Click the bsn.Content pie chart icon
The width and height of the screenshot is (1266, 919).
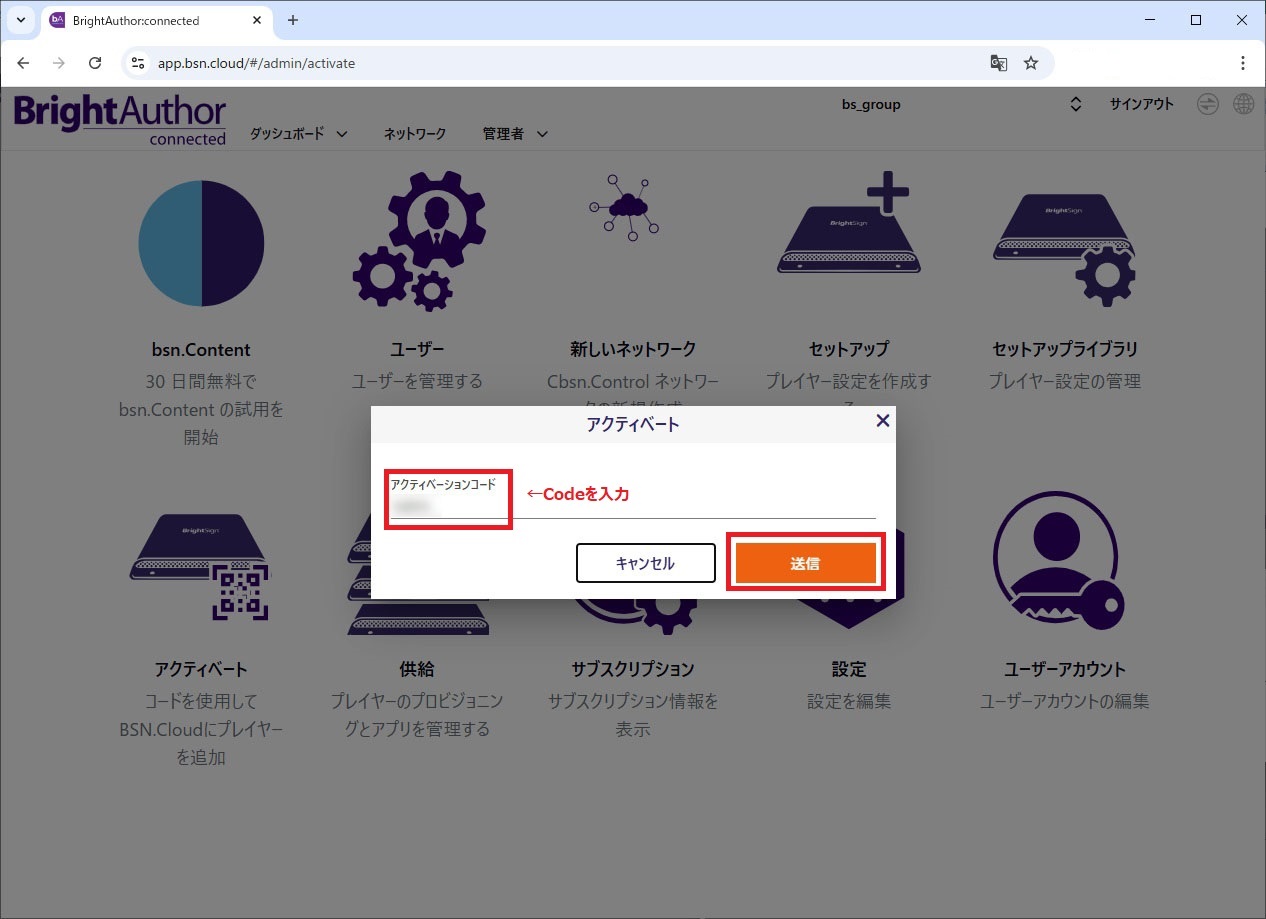pos(201,243)
